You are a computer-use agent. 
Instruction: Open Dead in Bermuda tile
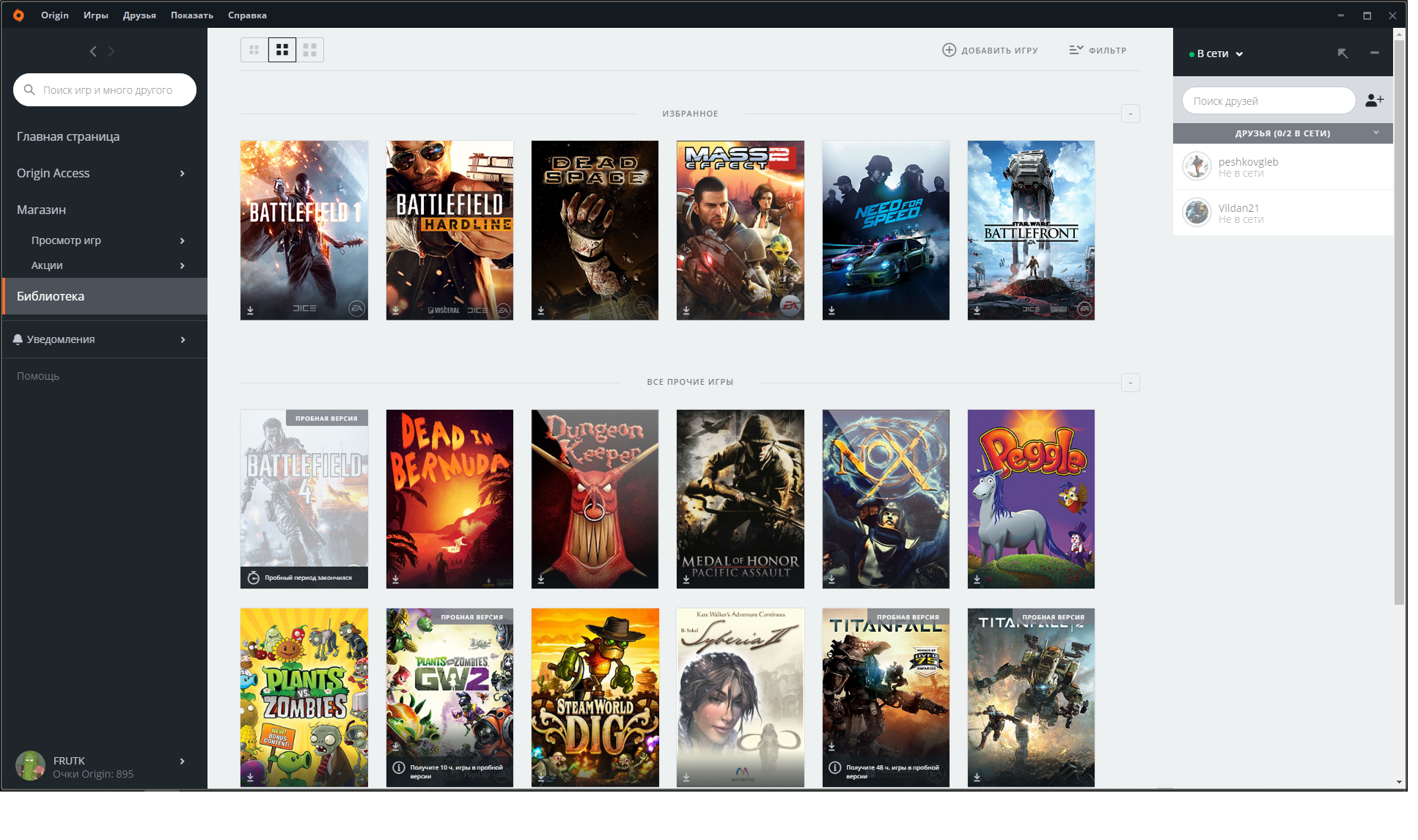[449, 499]
